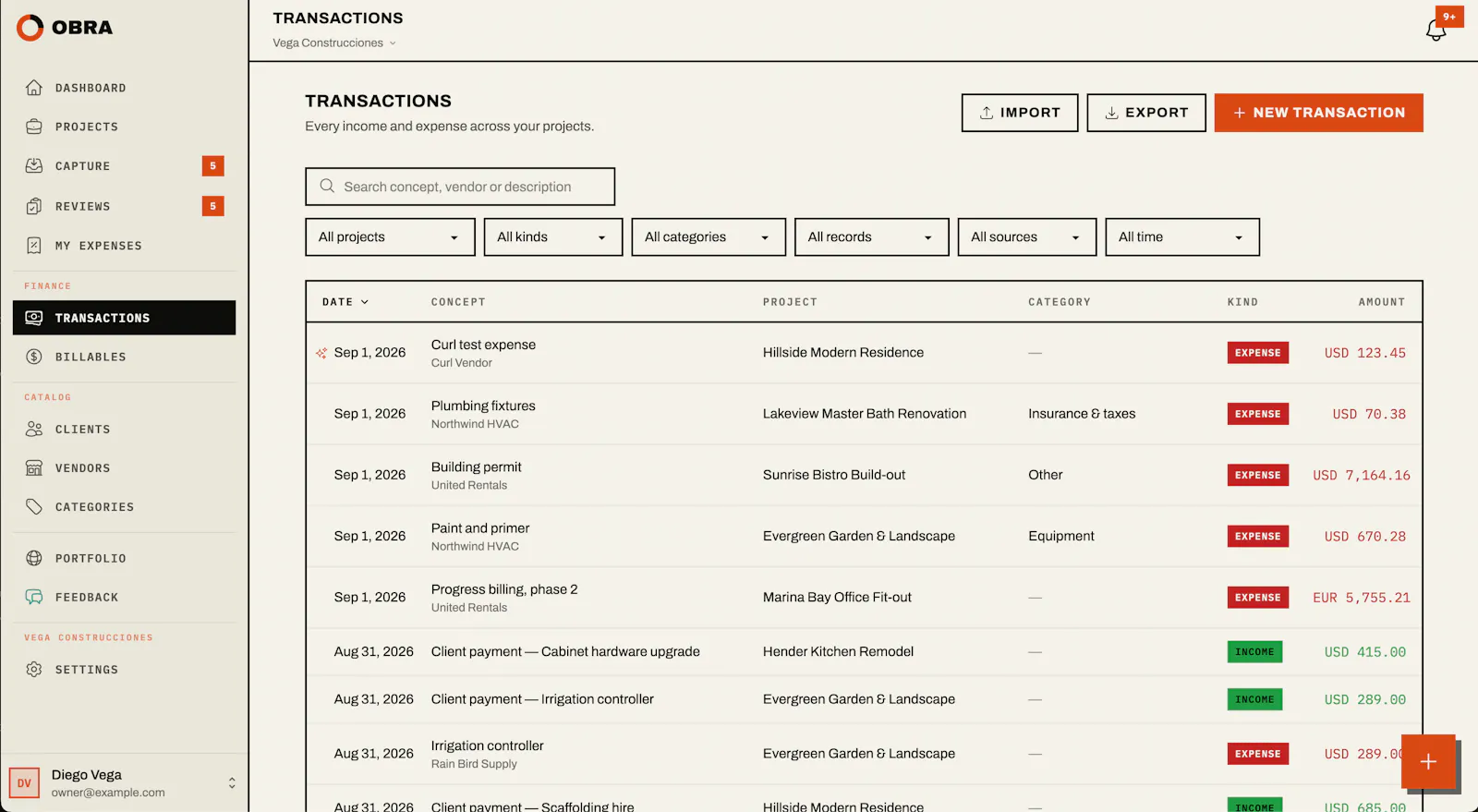Image resolution: width=1478 pixels, height=812 pixels.
Task: Click the Progress billing, phase 2 concept
Action: [x=504, y=589]
